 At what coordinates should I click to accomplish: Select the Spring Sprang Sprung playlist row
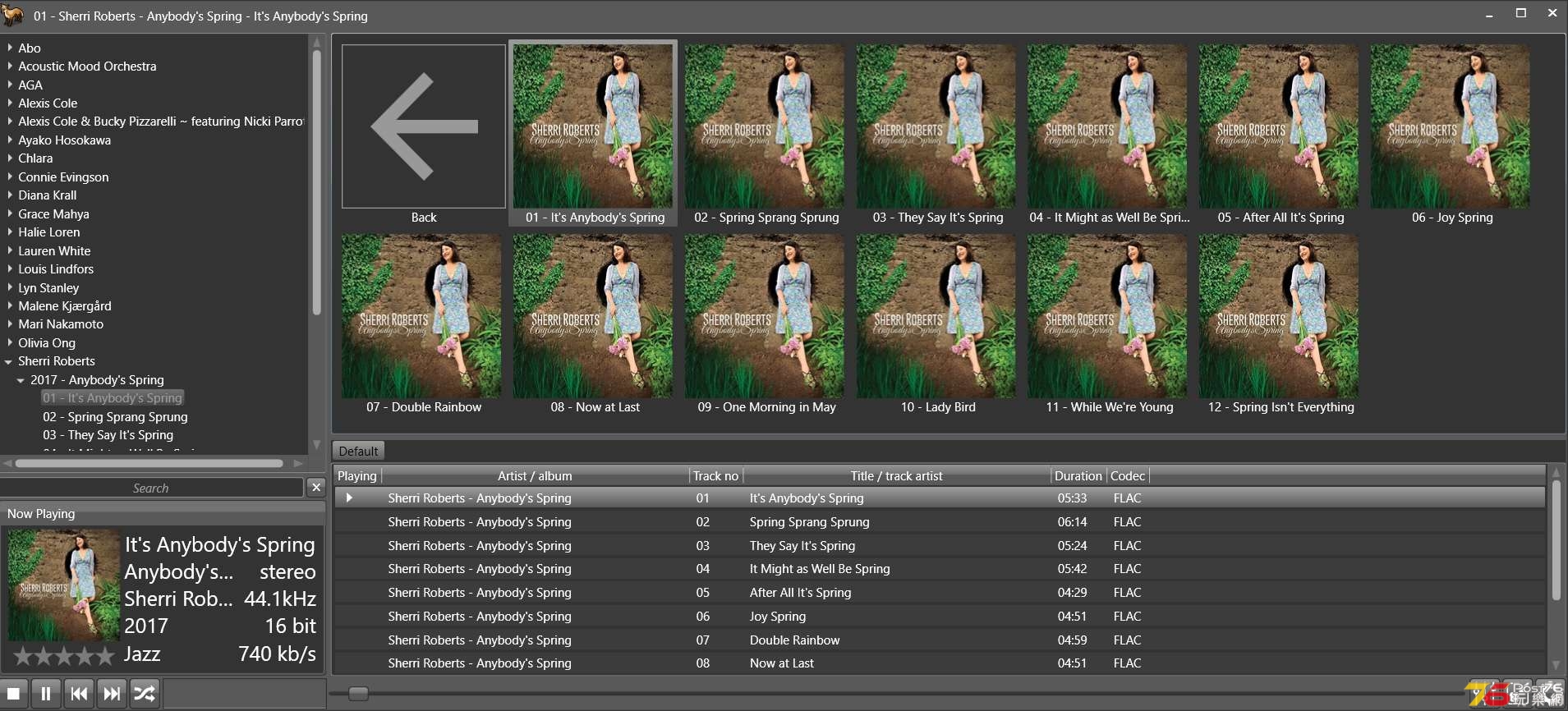tap(940, 521)
